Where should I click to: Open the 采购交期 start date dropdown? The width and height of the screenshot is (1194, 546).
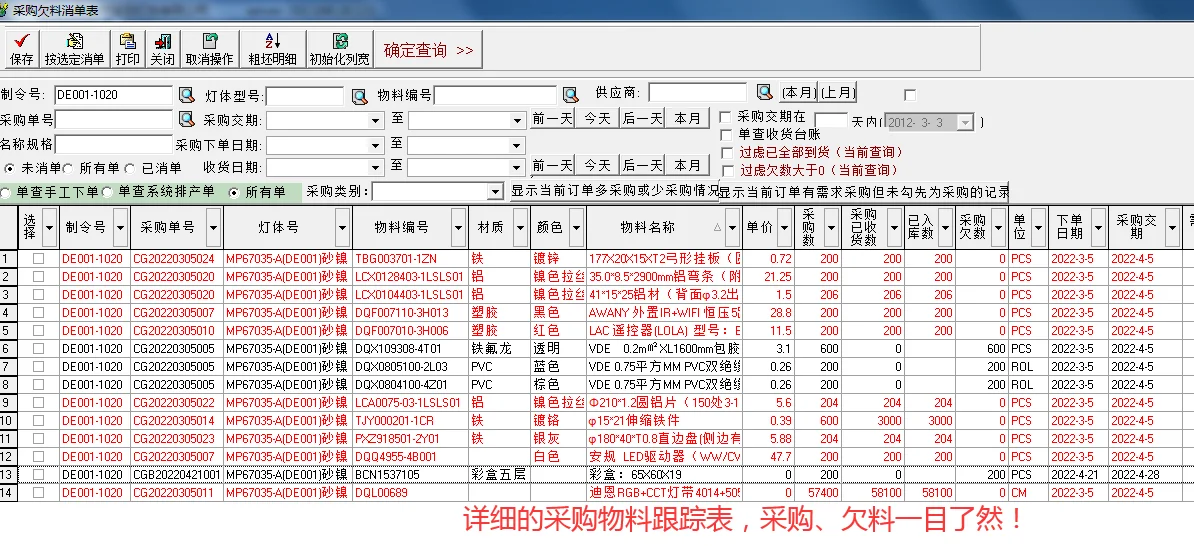click(x=375, y=121)
